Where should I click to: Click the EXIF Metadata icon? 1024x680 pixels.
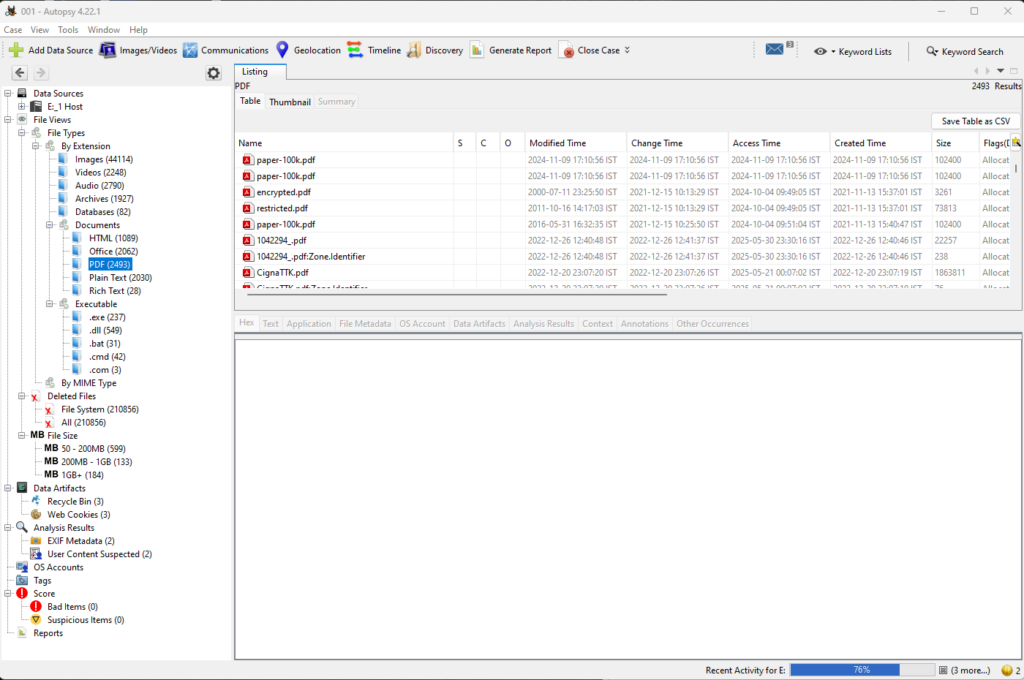click(36, 541)
